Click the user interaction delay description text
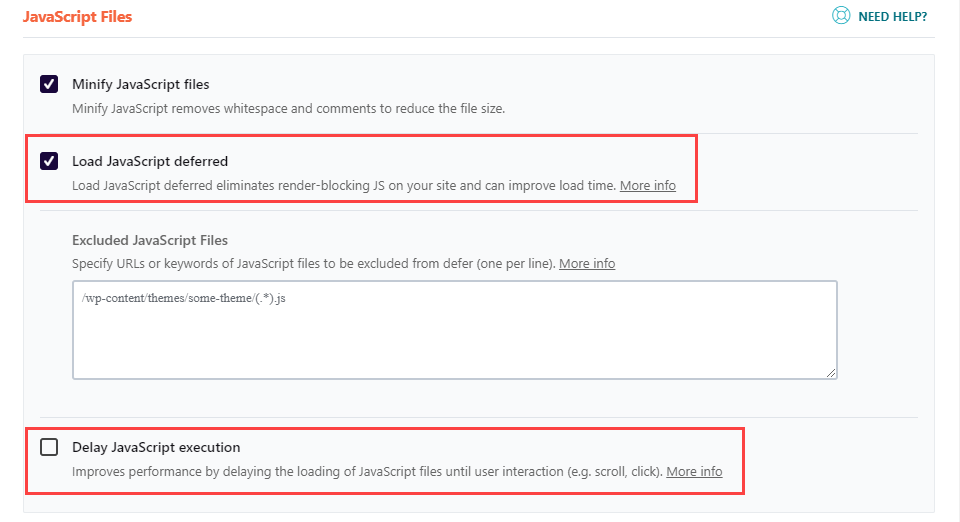Screen dimensions: 960x522 tap(366, 472)
